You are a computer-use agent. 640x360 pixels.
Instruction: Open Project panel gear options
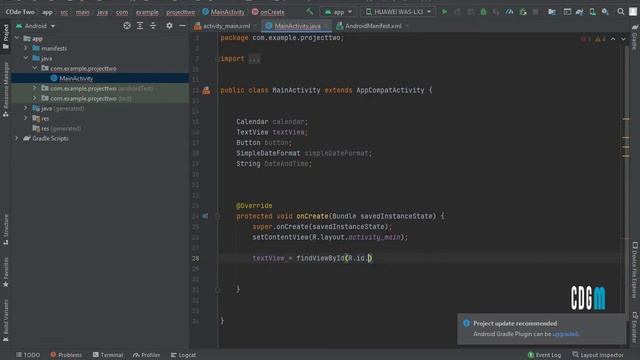(x=169, y=26)
